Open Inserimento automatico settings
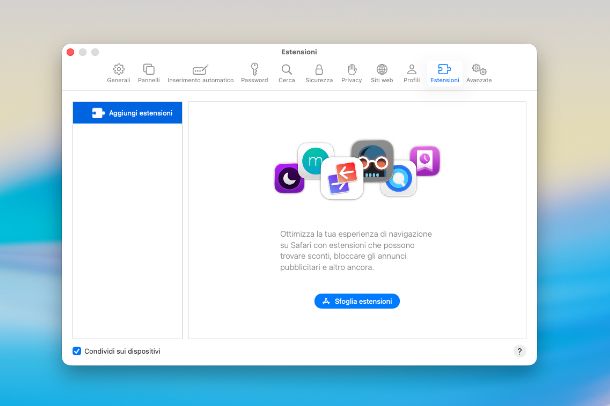This screenshot has width=610, height=406. click(x=200, y=72)
